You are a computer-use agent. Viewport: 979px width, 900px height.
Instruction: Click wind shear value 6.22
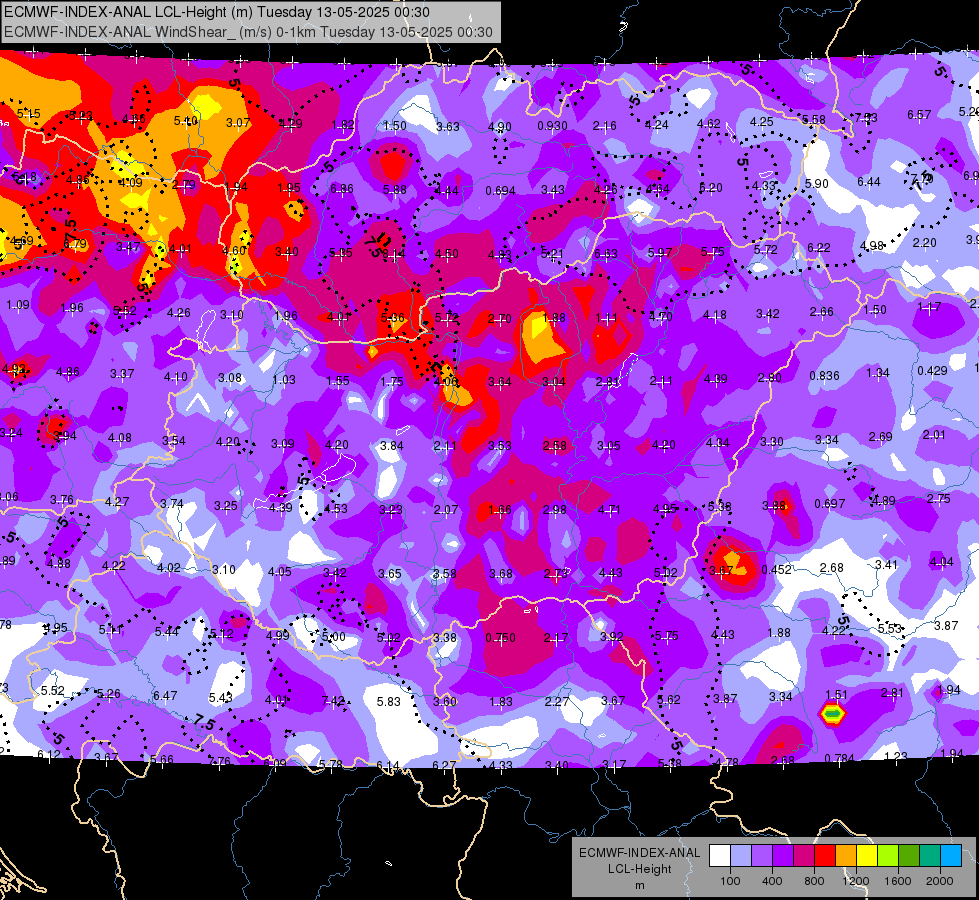pyautogui.click(x=818, y=247)
